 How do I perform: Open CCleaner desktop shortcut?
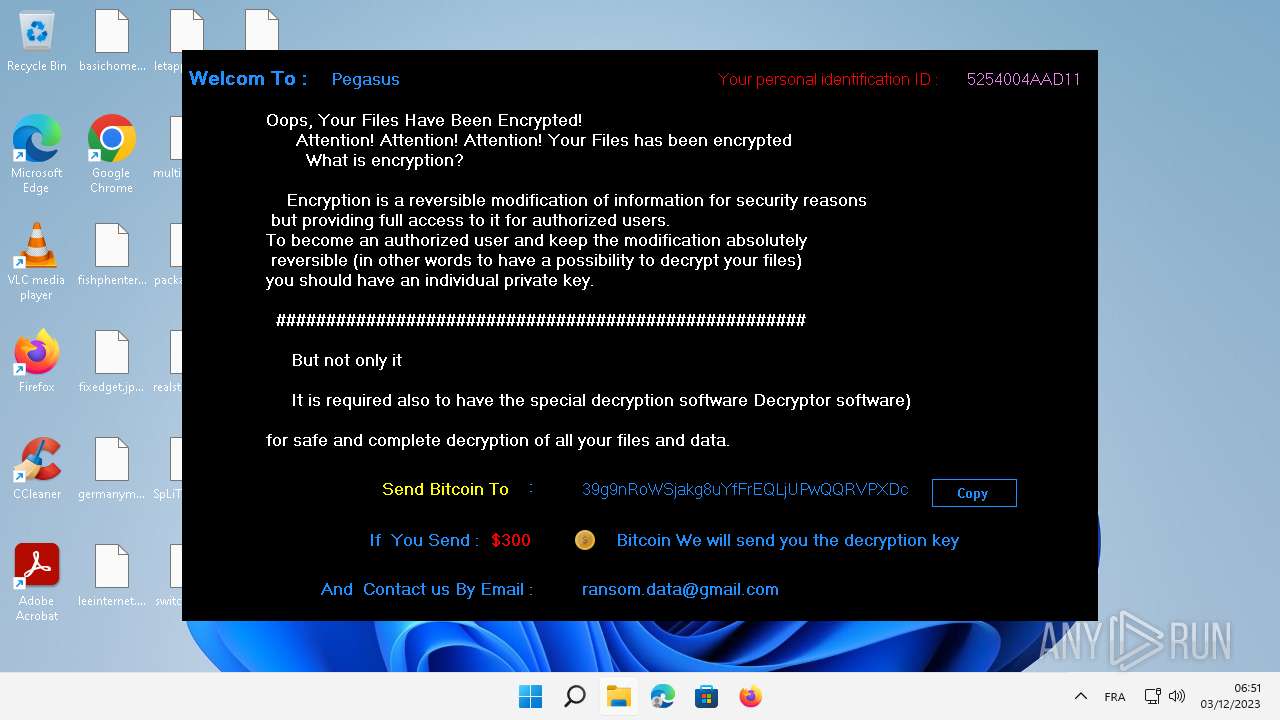click(x=37, y=469)
